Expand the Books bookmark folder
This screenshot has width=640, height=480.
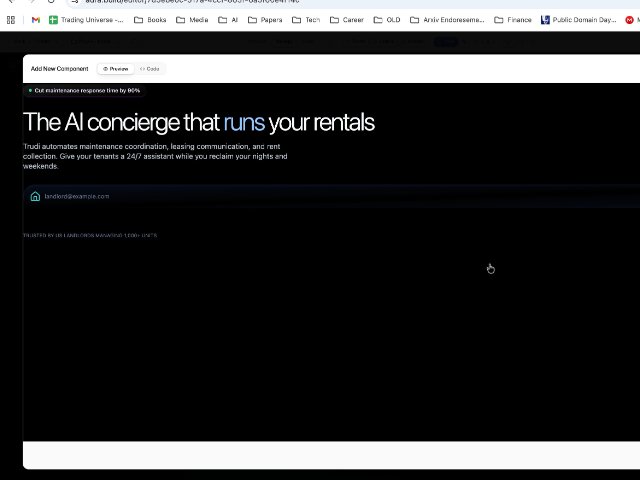(150, 20)
